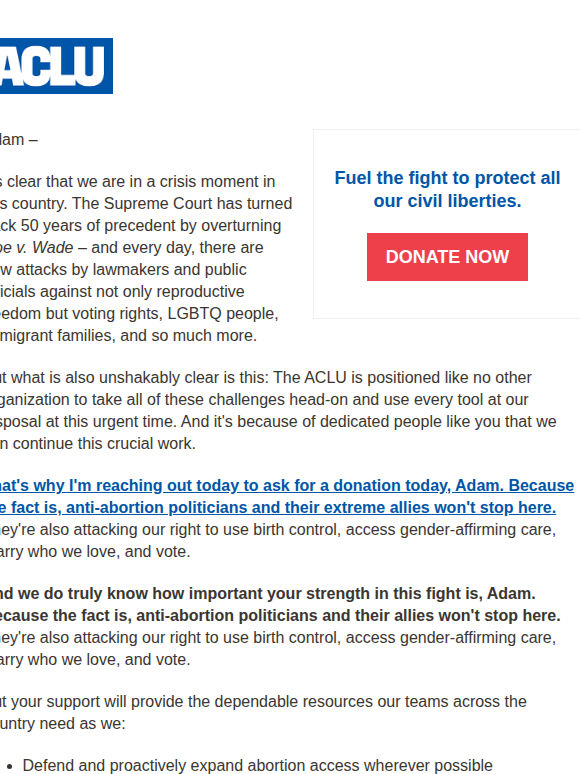Click the ACLU logo image
Screen dimensions: 580x774
click(x=56, y=66)
